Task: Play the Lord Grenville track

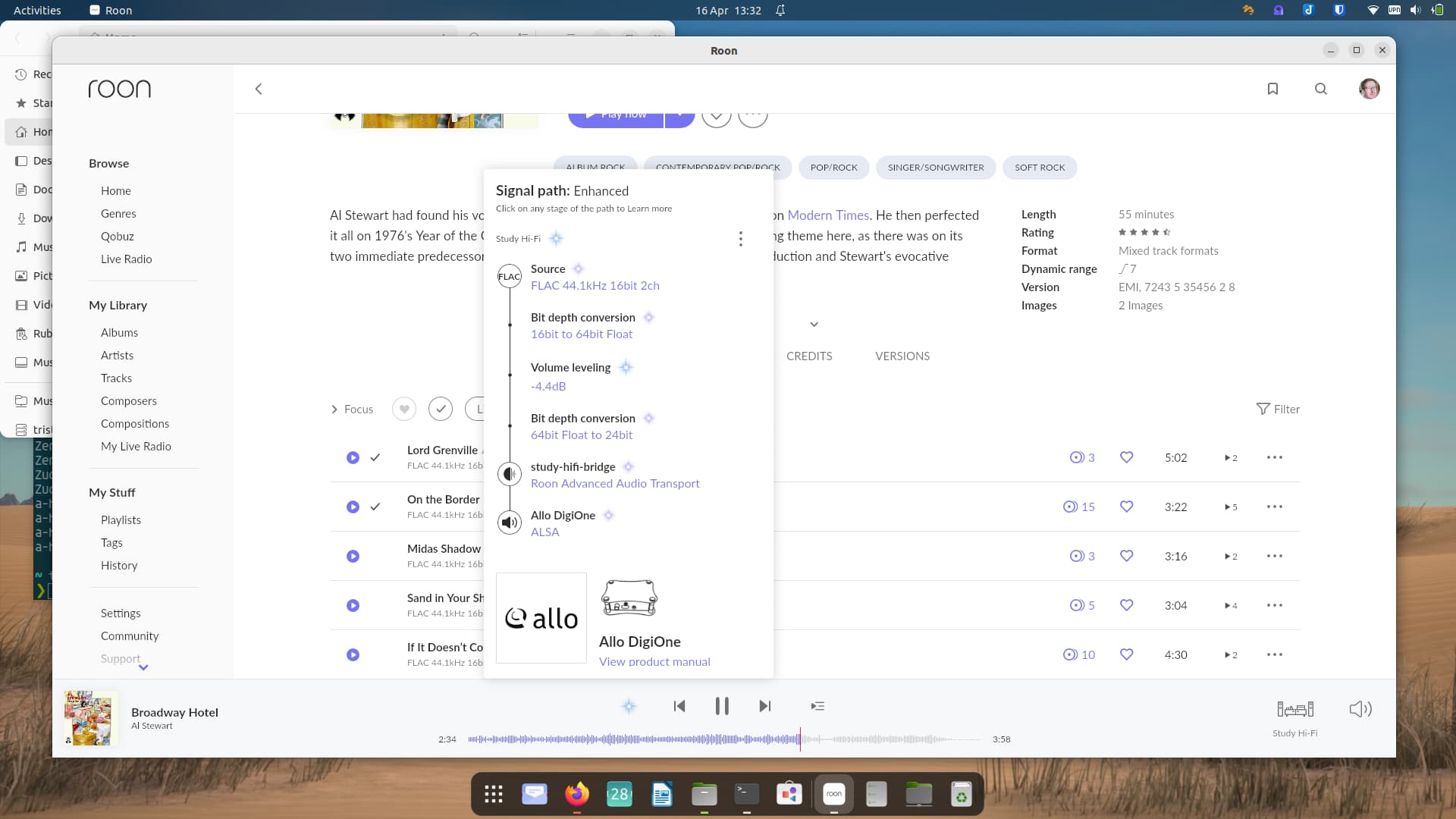Action: tap(353, 457)
